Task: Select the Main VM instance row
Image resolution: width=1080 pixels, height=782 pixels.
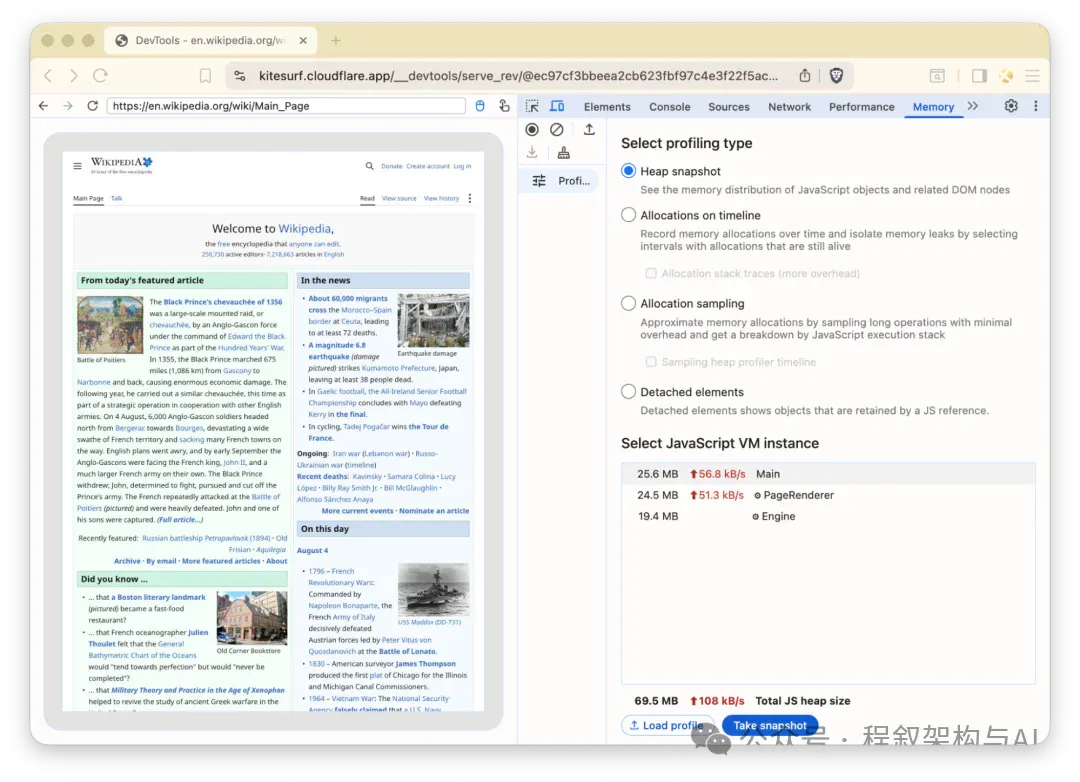Action: 828,474
